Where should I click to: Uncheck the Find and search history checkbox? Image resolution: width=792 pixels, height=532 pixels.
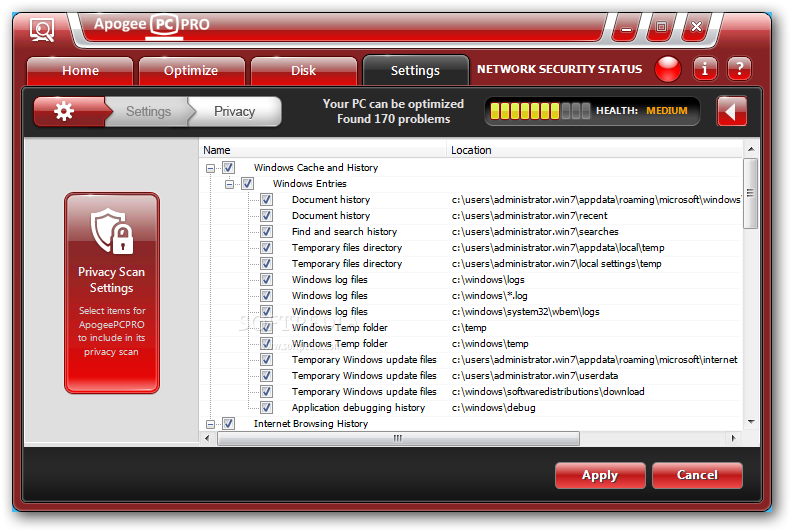click(x=266, y=232)
